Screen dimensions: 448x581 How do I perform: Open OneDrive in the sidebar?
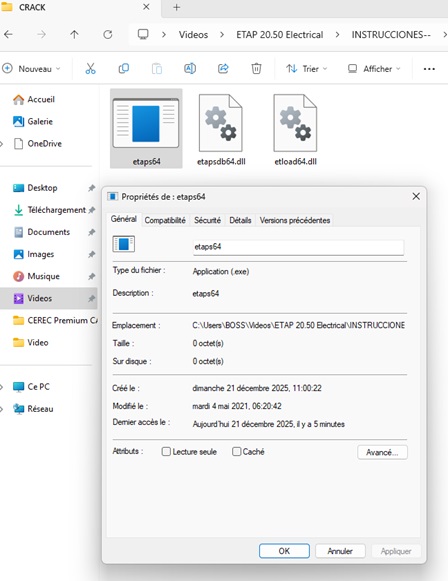click(x=37, y=143)
